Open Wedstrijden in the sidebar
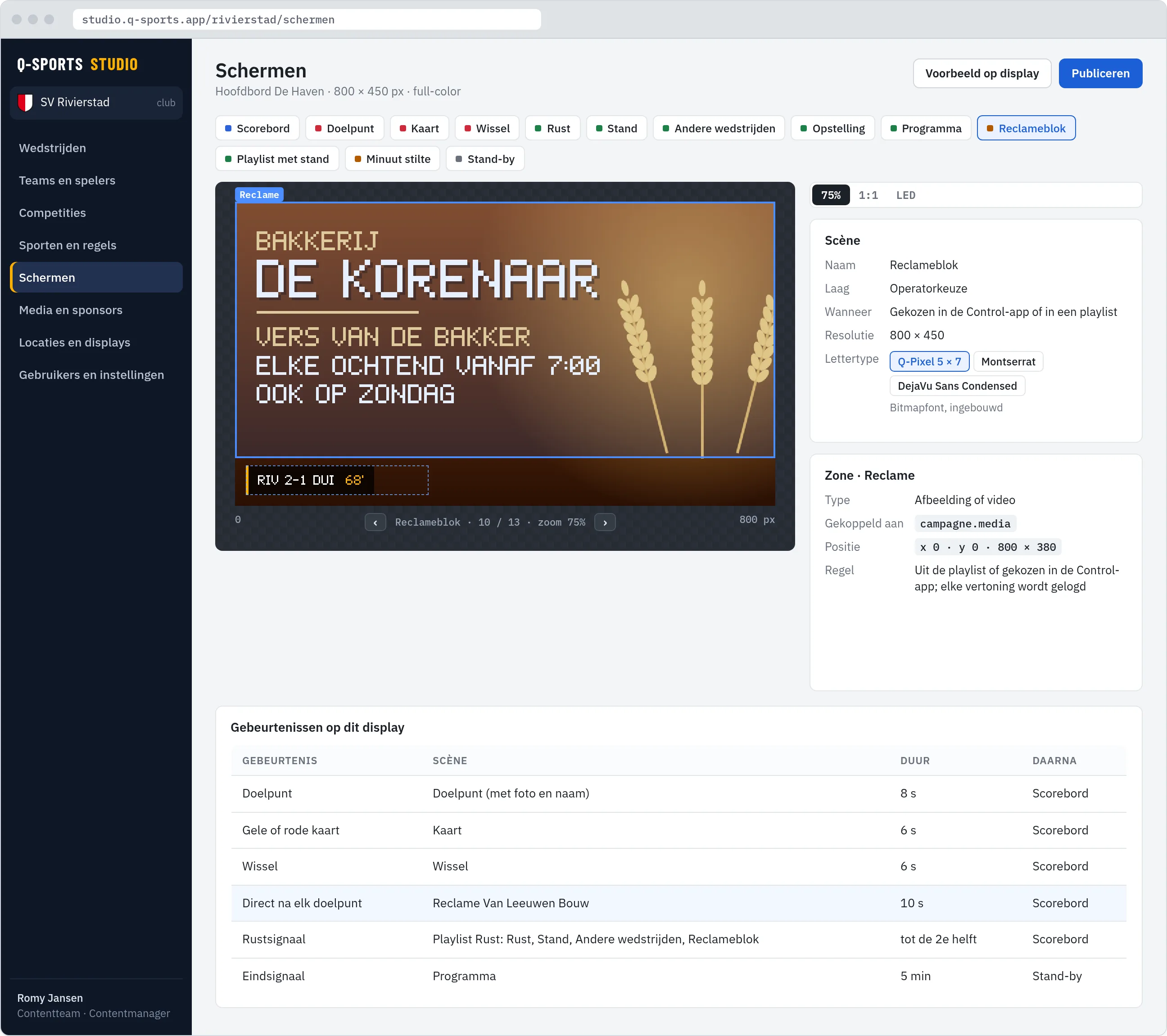Screen dimensions: 1167x1036 (x=96, y=149)
